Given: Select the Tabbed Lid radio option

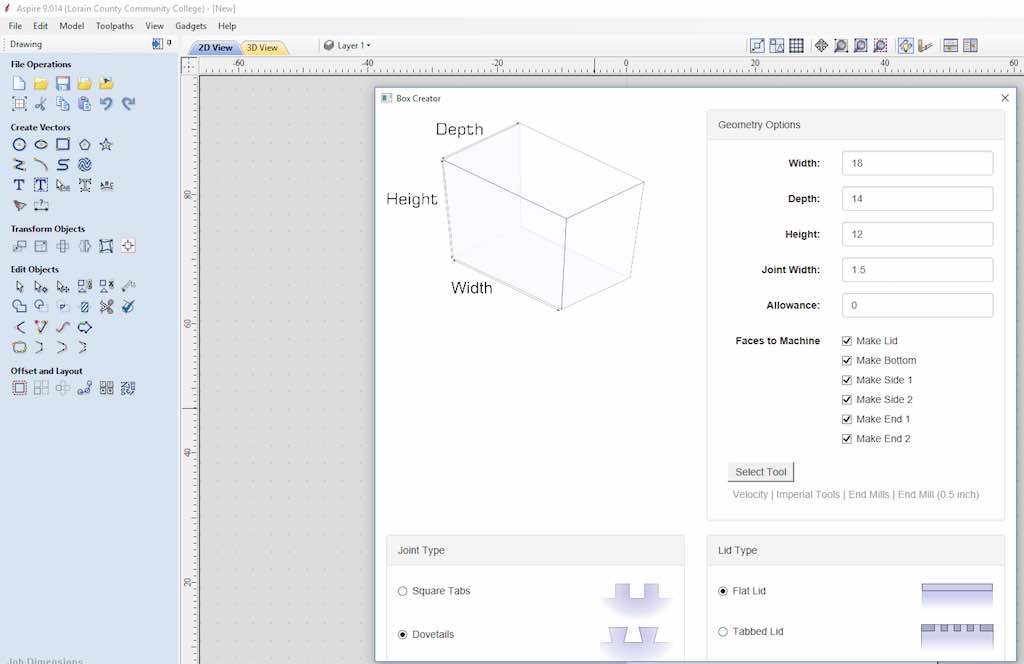Looking at the screenshot, I should tap(723, 632).
